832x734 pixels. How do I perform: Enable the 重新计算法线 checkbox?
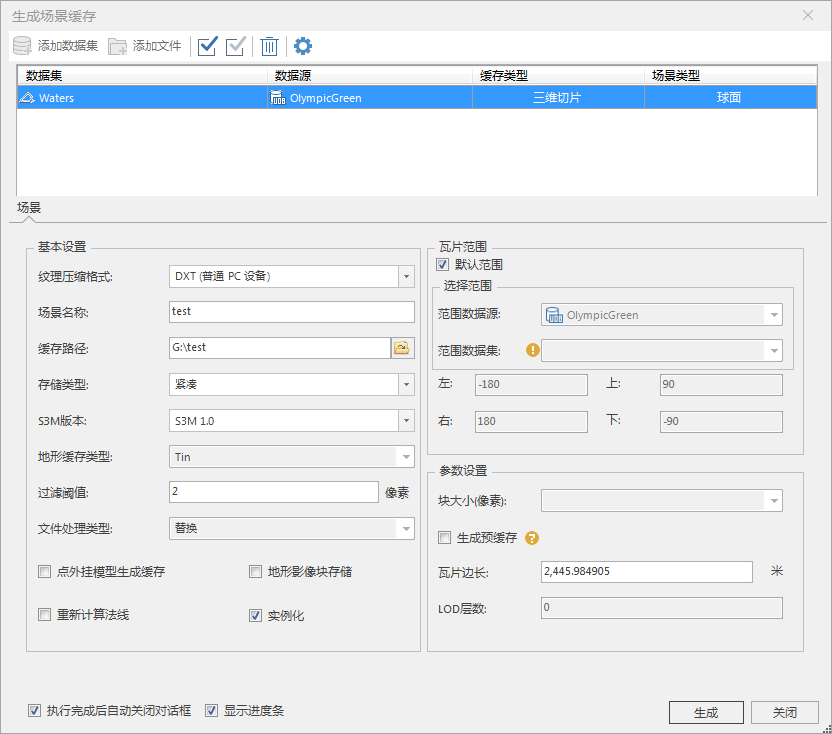click(44, 615)
